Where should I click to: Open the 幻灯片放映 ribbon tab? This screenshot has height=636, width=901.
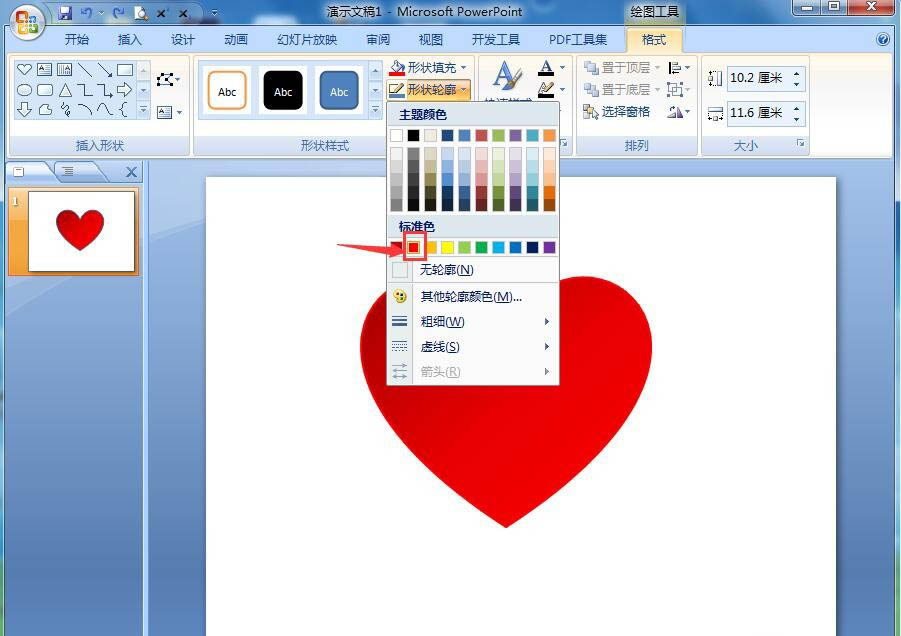pos(307,40)
